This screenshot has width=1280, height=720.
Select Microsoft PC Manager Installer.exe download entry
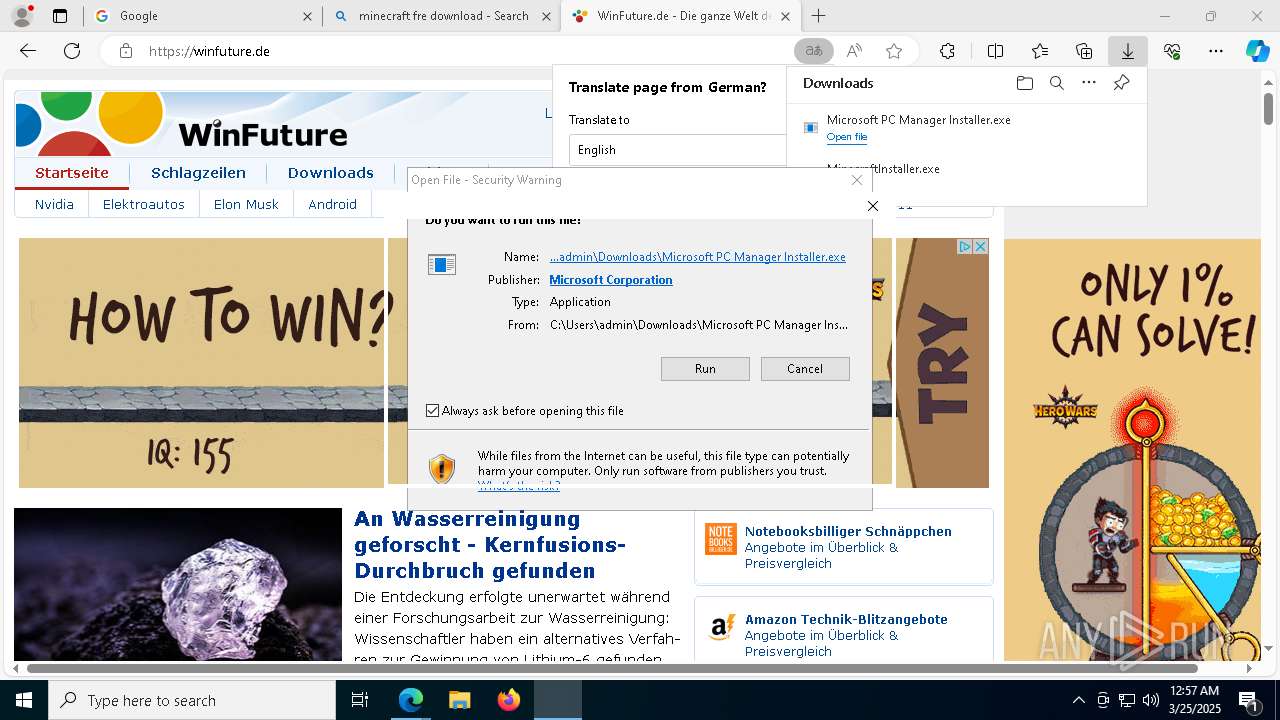(966, 128)
